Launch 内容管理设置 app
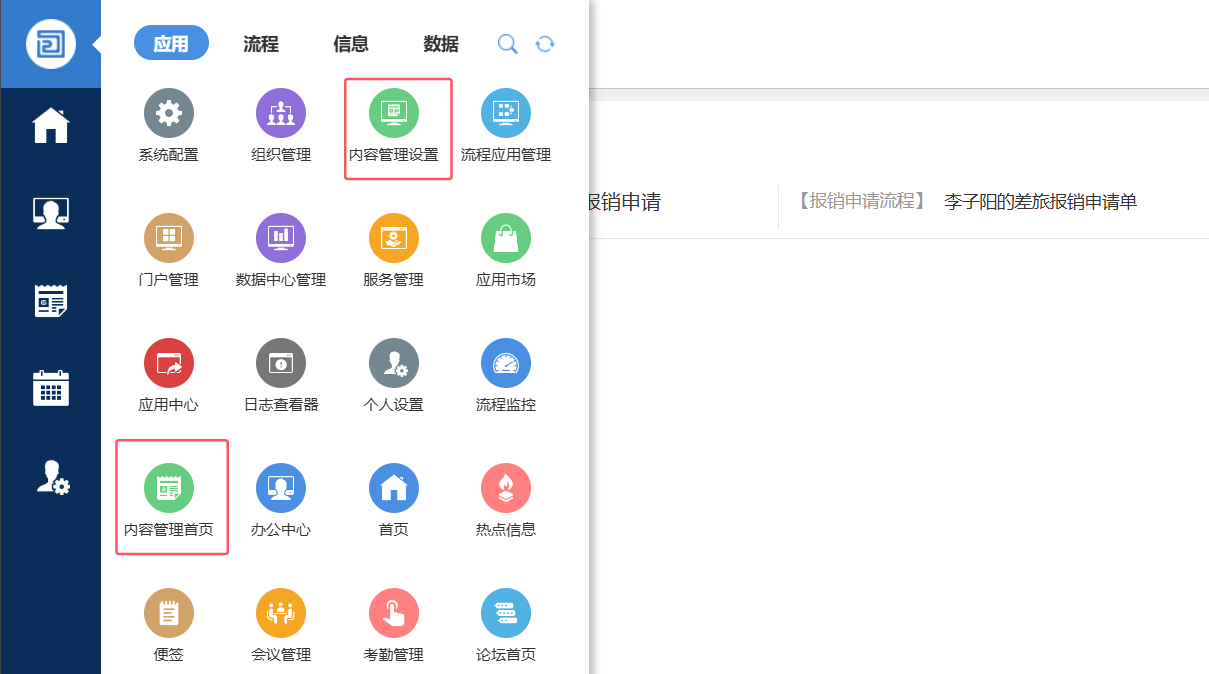The image size is (1209, 674). pos(393,114)
